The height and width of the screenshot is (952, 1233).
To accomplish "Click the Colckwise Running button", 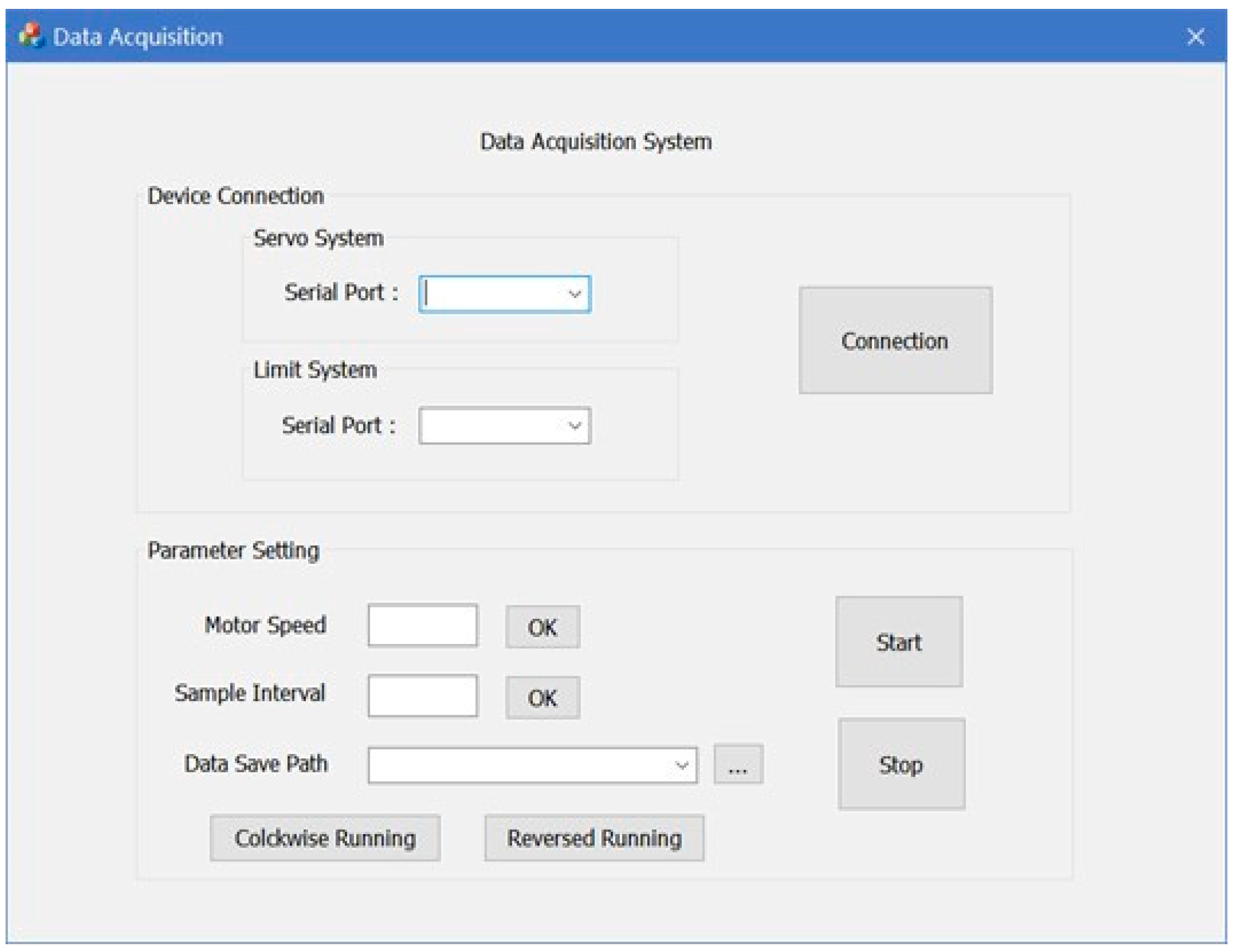I will tap(325, 837).
